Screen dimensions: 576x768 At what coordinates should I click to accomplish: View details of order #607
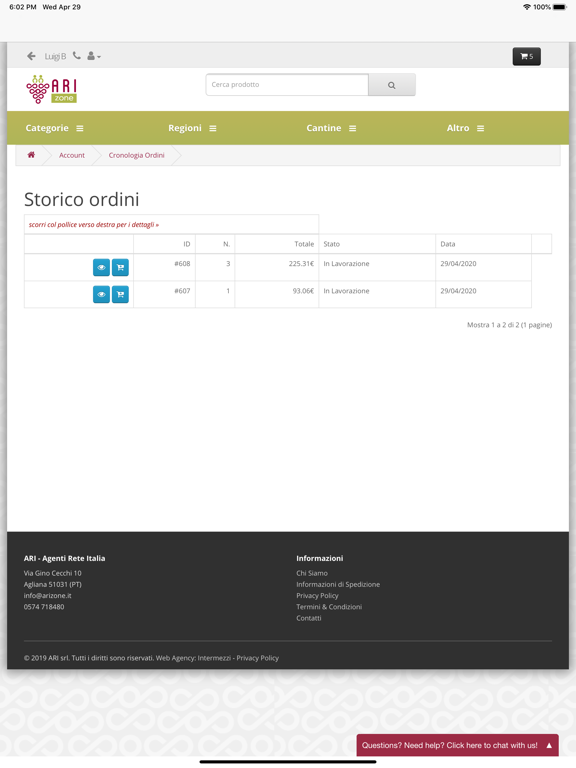pos(101,294)
